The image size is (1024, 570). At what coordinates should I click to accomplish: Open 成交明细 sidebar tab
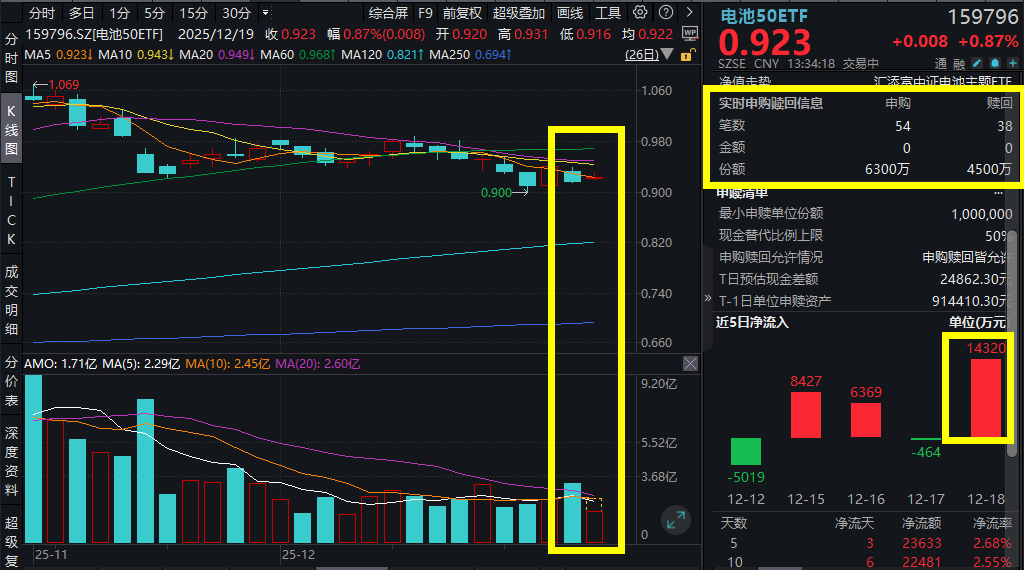tap(11, 300)
